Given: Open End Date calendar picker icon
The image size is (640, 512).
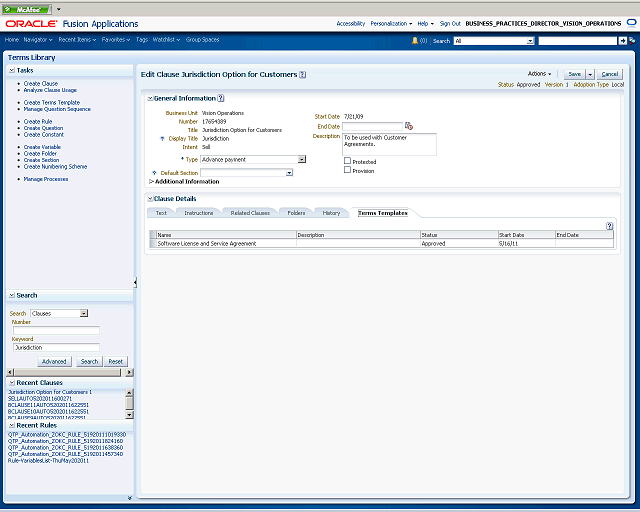Looking at the screenshot, I should point(409,126).
